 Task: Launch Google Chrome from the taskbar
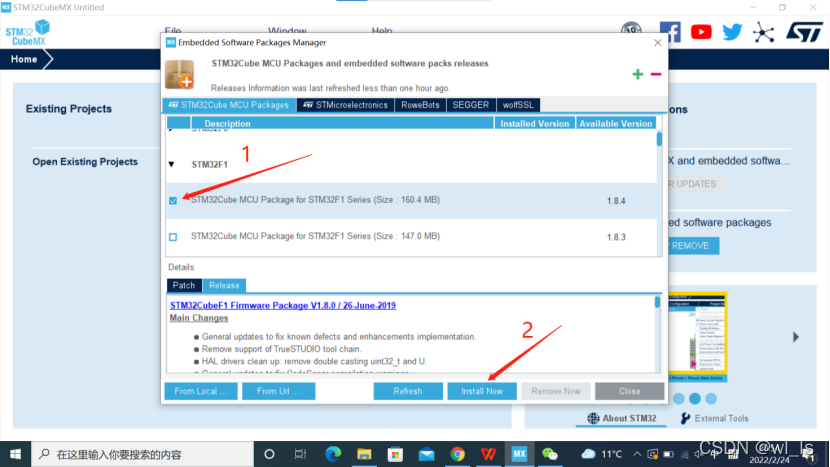pyautogui.click(x=457, y=454)
